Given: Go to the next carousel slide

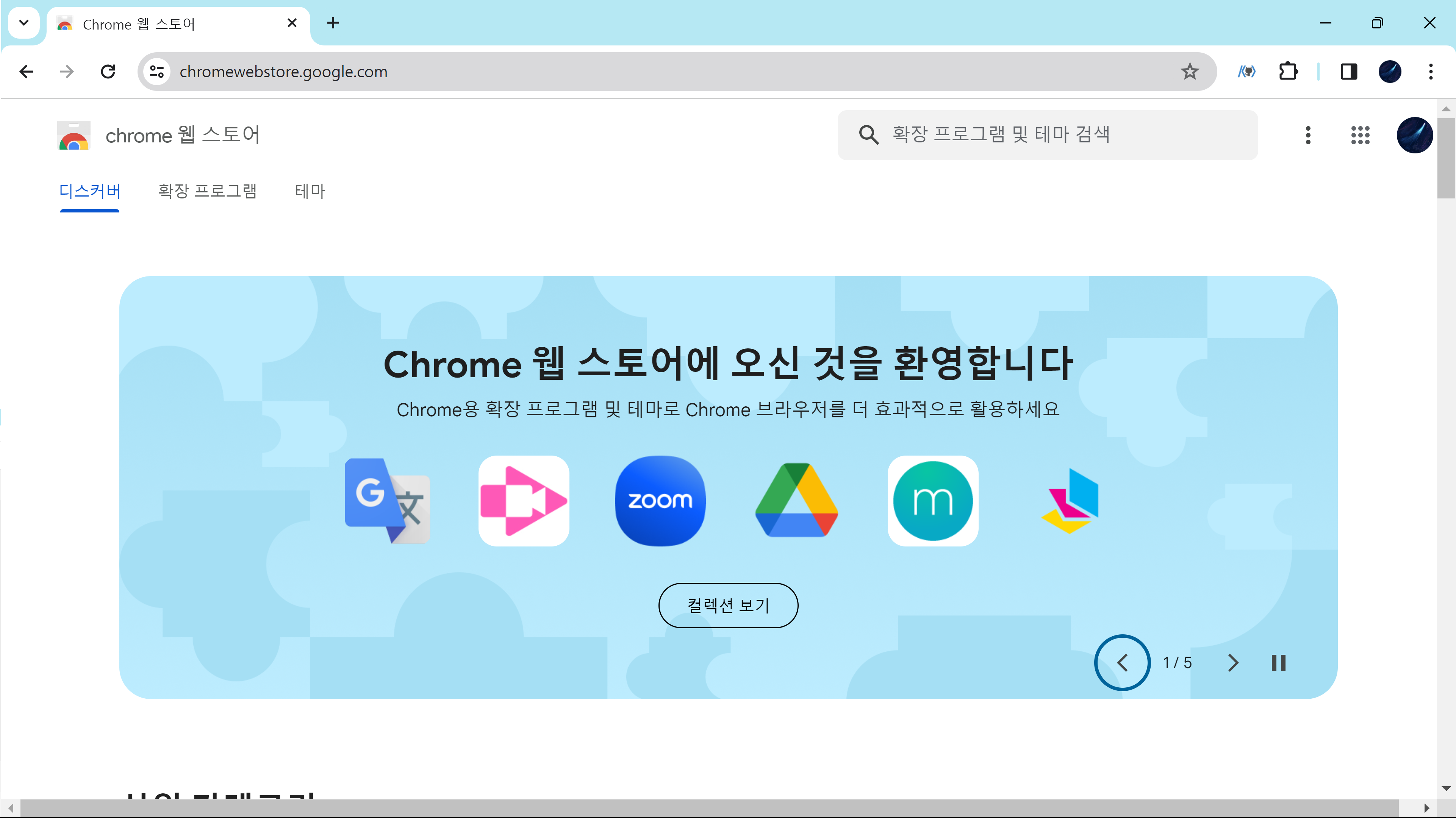Looking at the screenshot, I should pos(1233,663).
